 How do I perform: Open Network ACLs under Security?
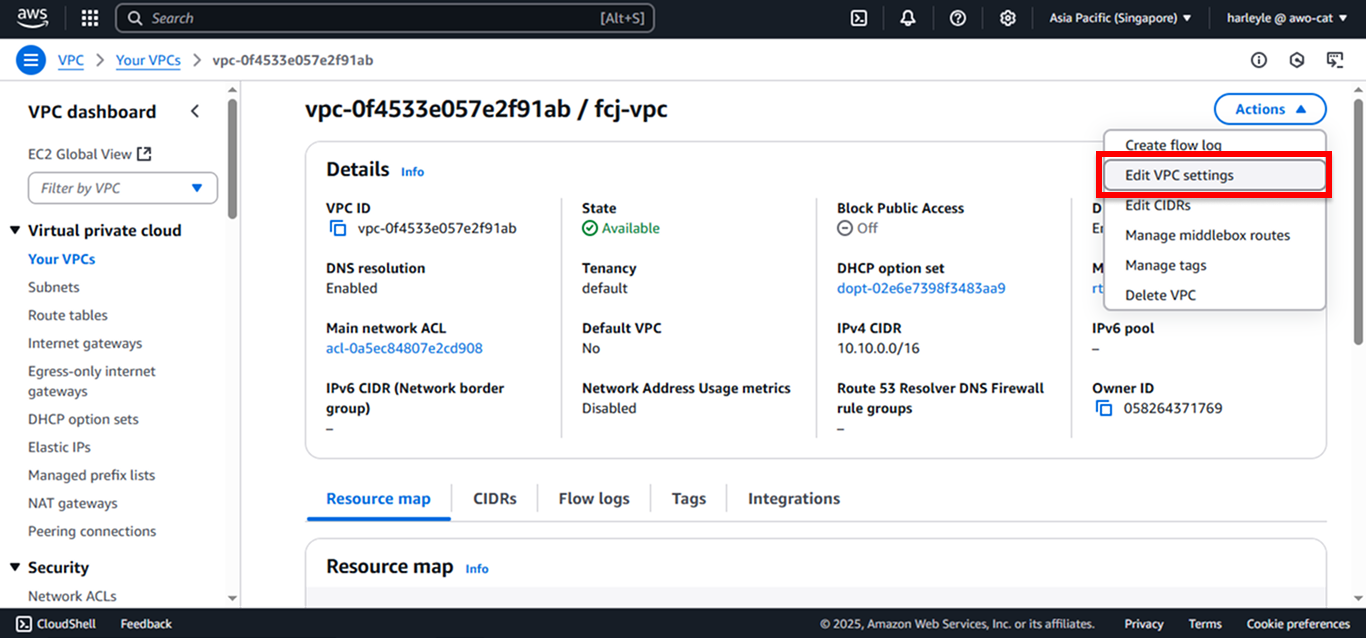[x=72, y=596]
